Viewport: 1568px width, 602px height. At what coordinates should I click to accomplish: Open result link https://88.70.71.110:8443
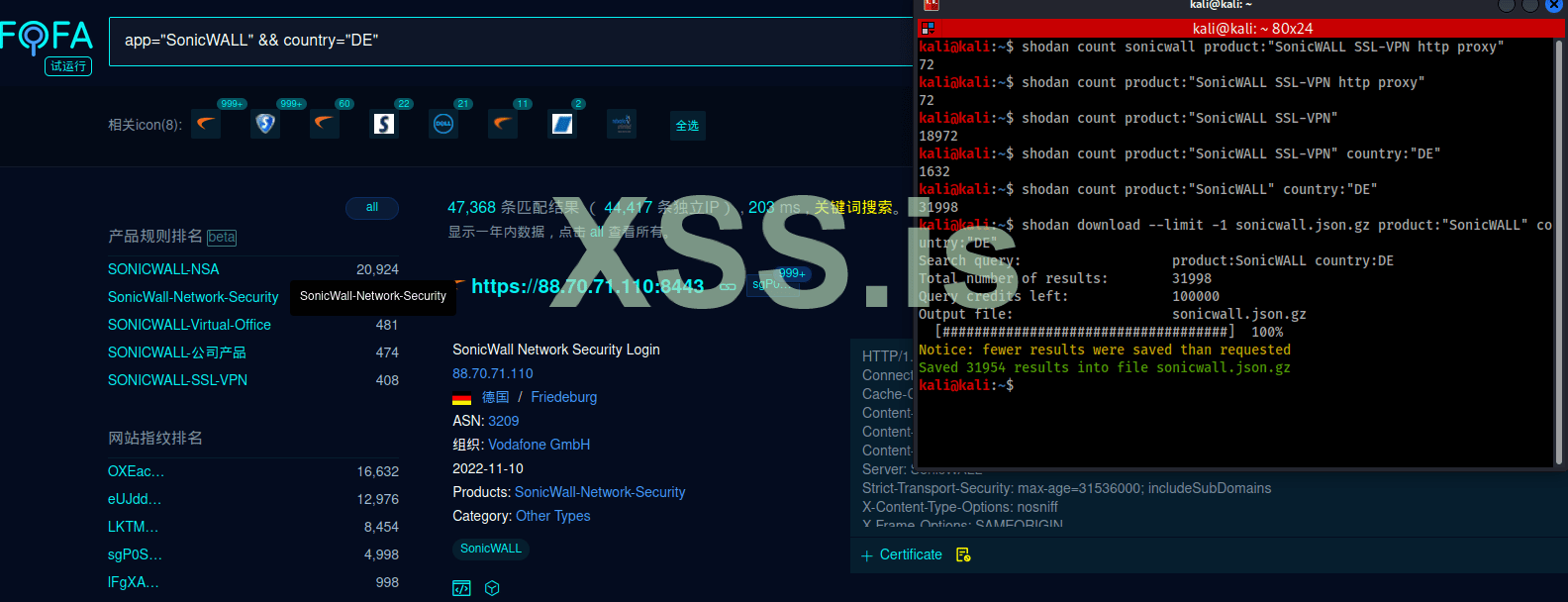[587, 286]
